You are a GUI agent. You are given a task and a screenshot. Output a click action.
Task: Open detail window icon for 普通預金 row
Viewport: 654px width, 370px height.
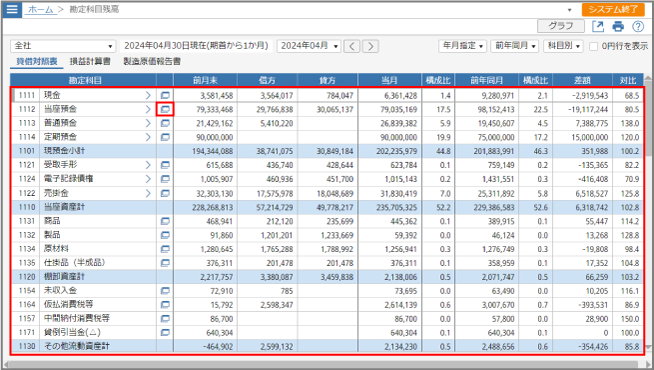165,123
